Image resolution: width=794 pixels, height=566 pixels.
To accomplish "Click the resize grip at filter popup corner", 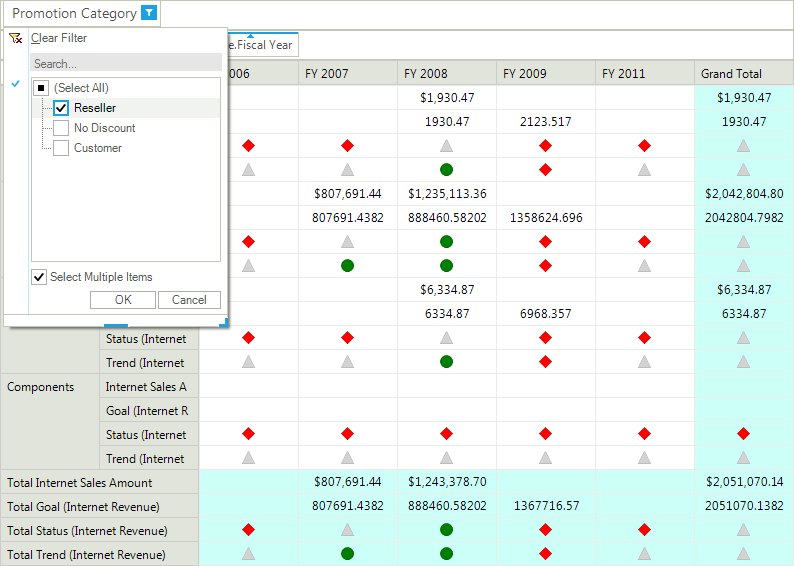I will pyautogui.click(x=223, y=322).
